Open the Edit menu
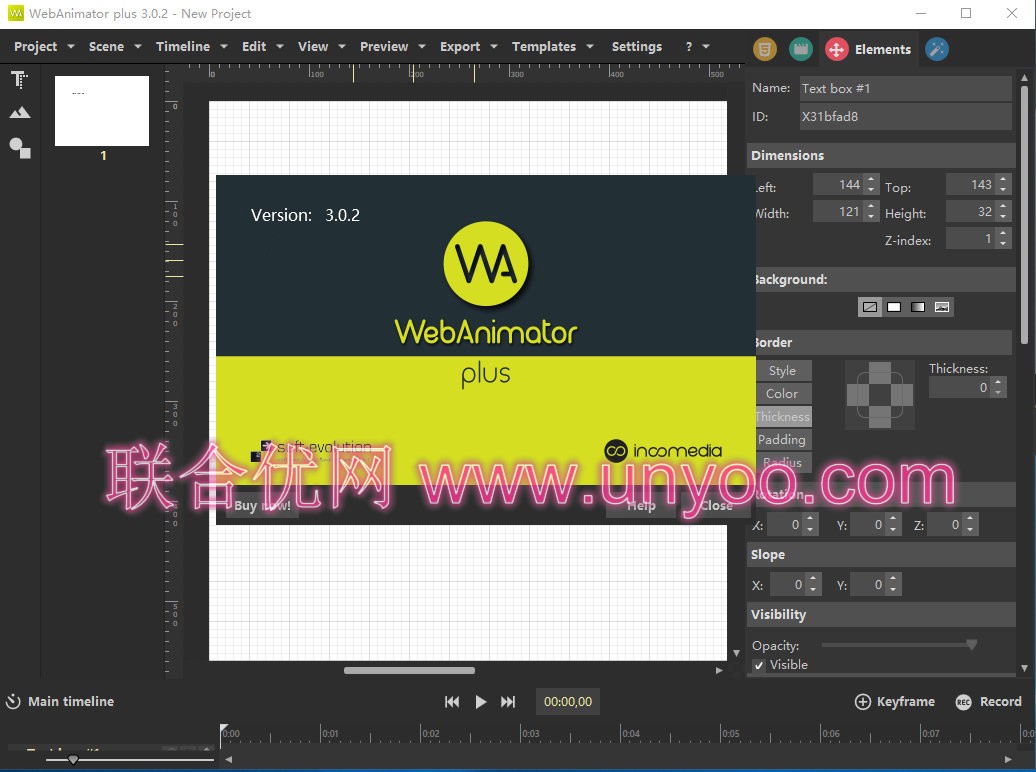Screen dimensions: 1036x772 click(262, 46)
